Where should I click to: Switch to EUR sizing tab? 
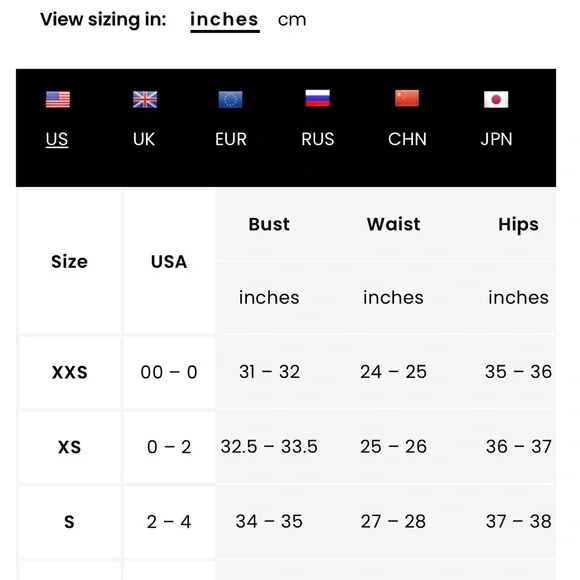pos(231,139)
